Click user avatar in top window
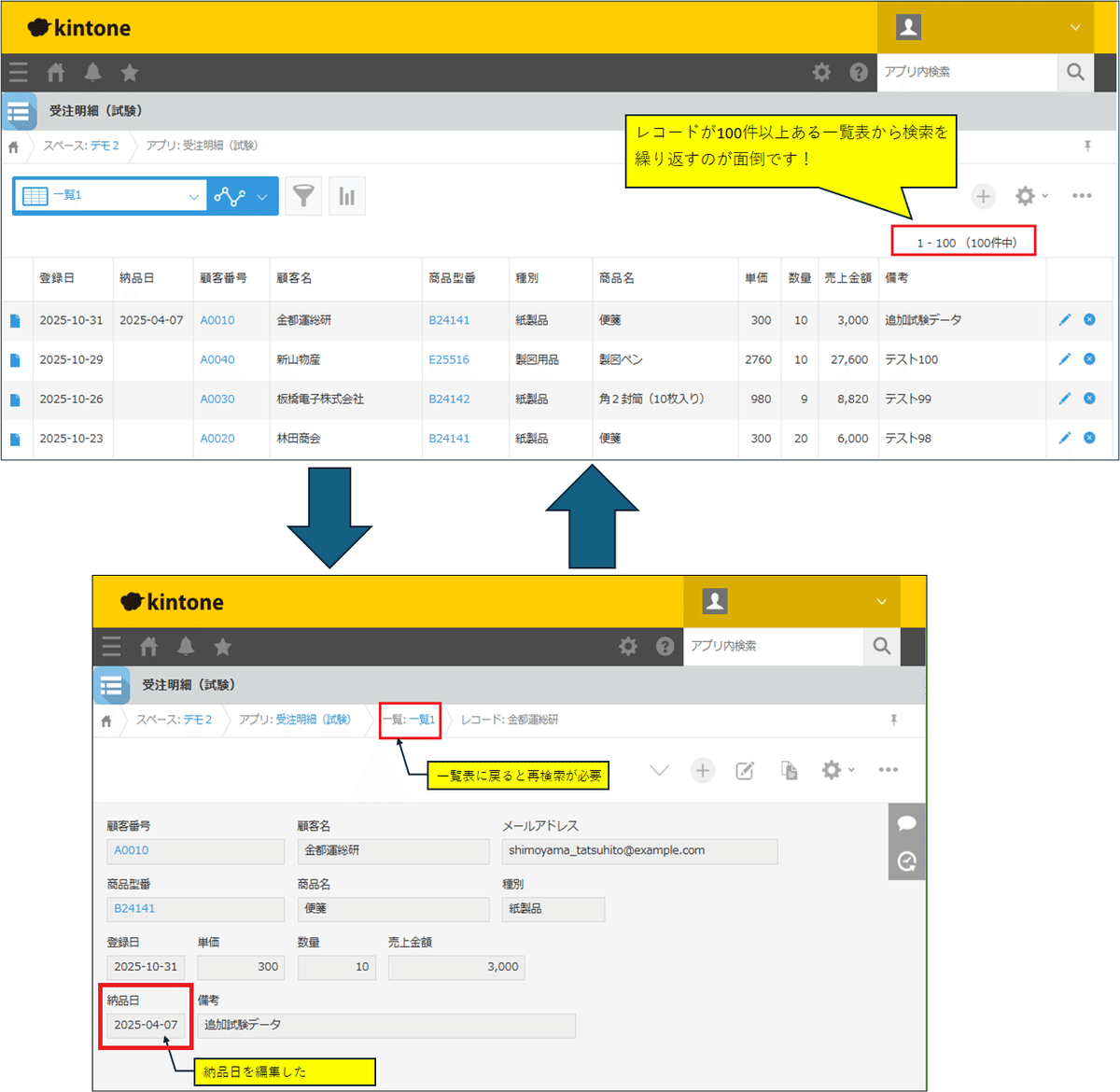This screenshot has width=1120, height=1092. click(x=908, y=27)
